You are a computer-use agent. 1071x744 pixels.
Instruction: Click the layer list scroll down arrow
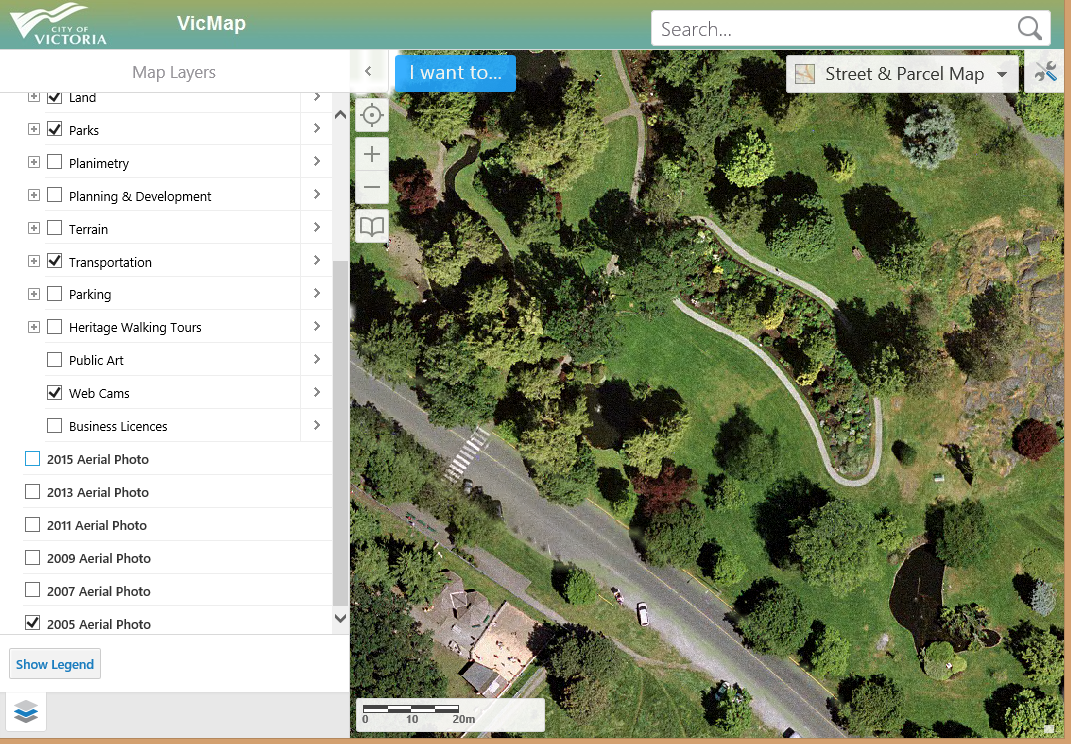(340, 618)
